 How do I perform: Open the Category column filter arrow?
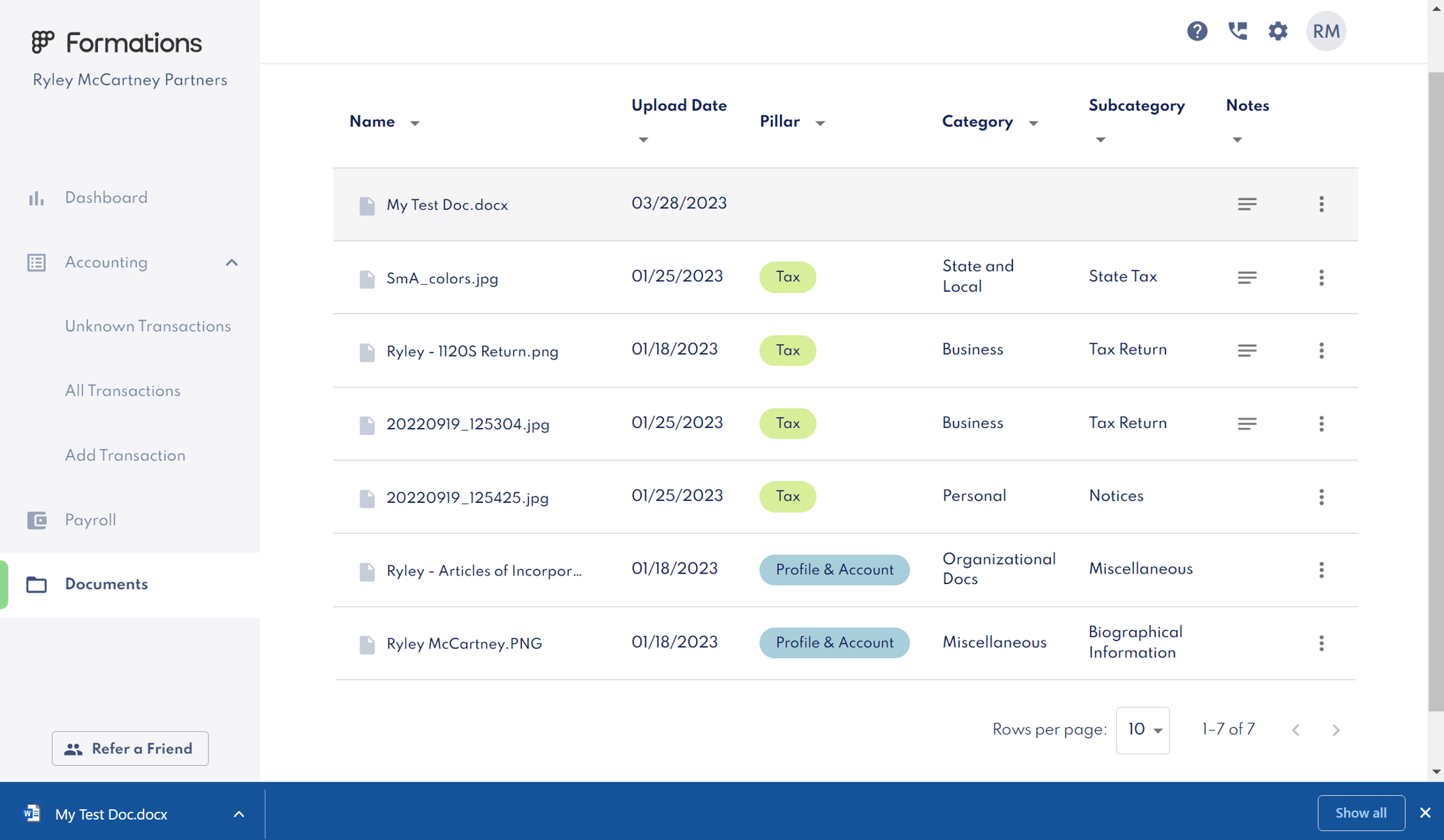pos(1033,124)
